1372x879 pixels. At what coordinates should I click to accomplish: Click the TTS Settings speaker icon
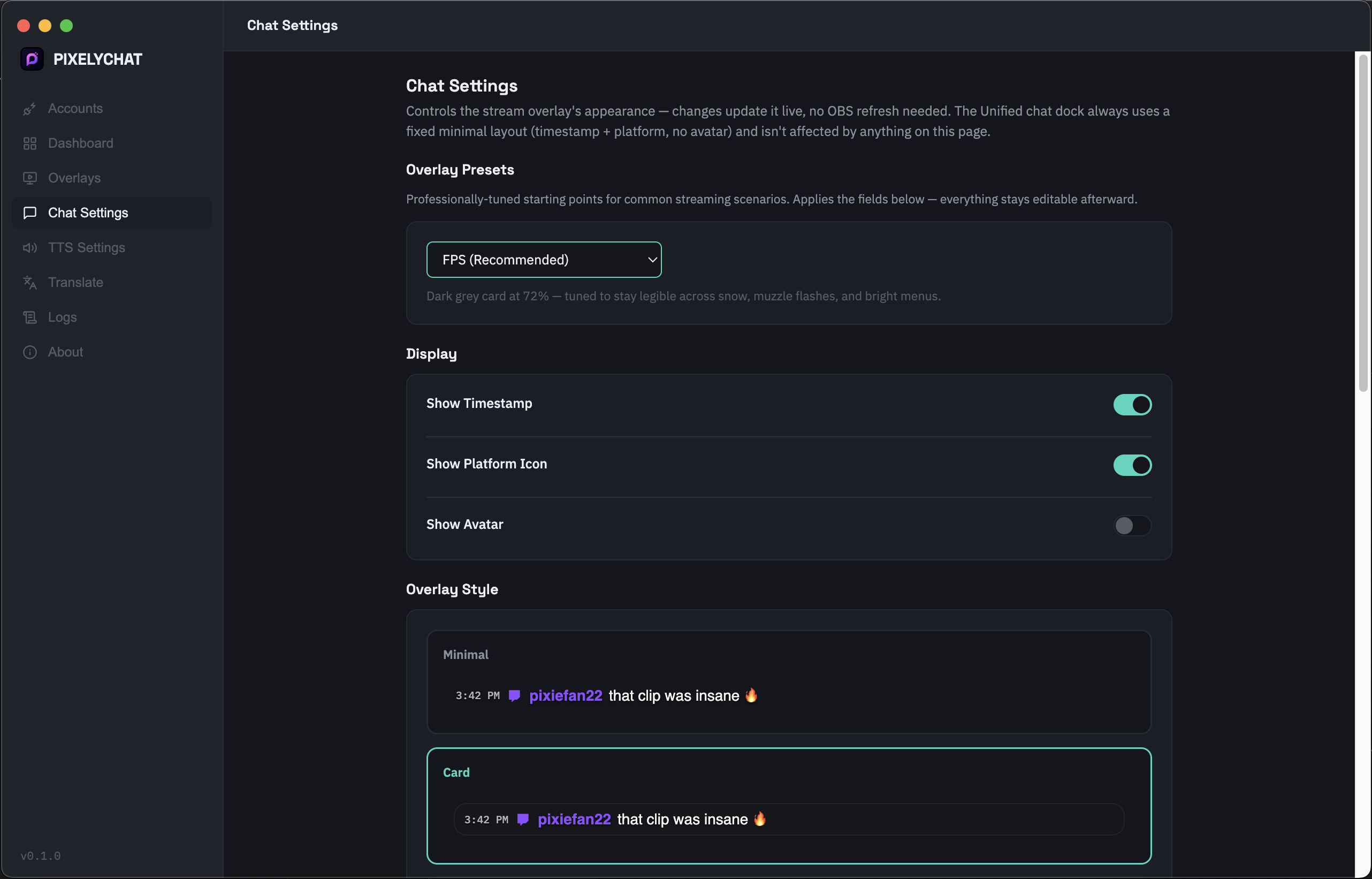pyautogui.click(x=29, y=248)
